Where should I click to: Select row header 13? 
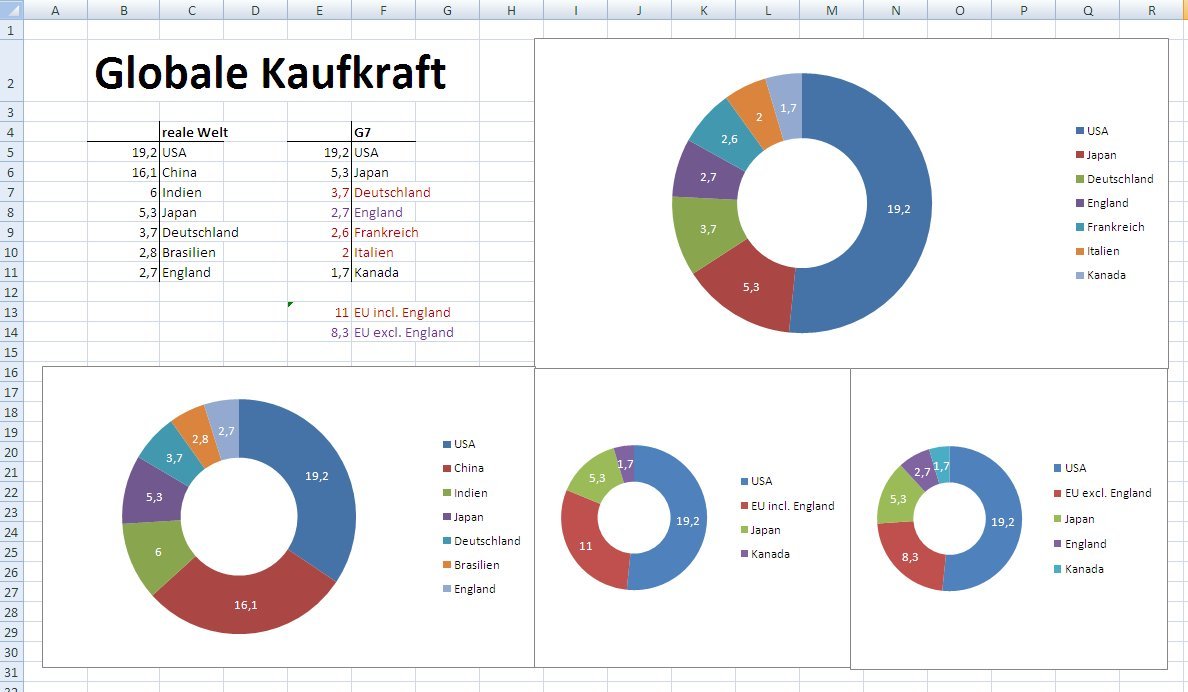click(10, 312)
